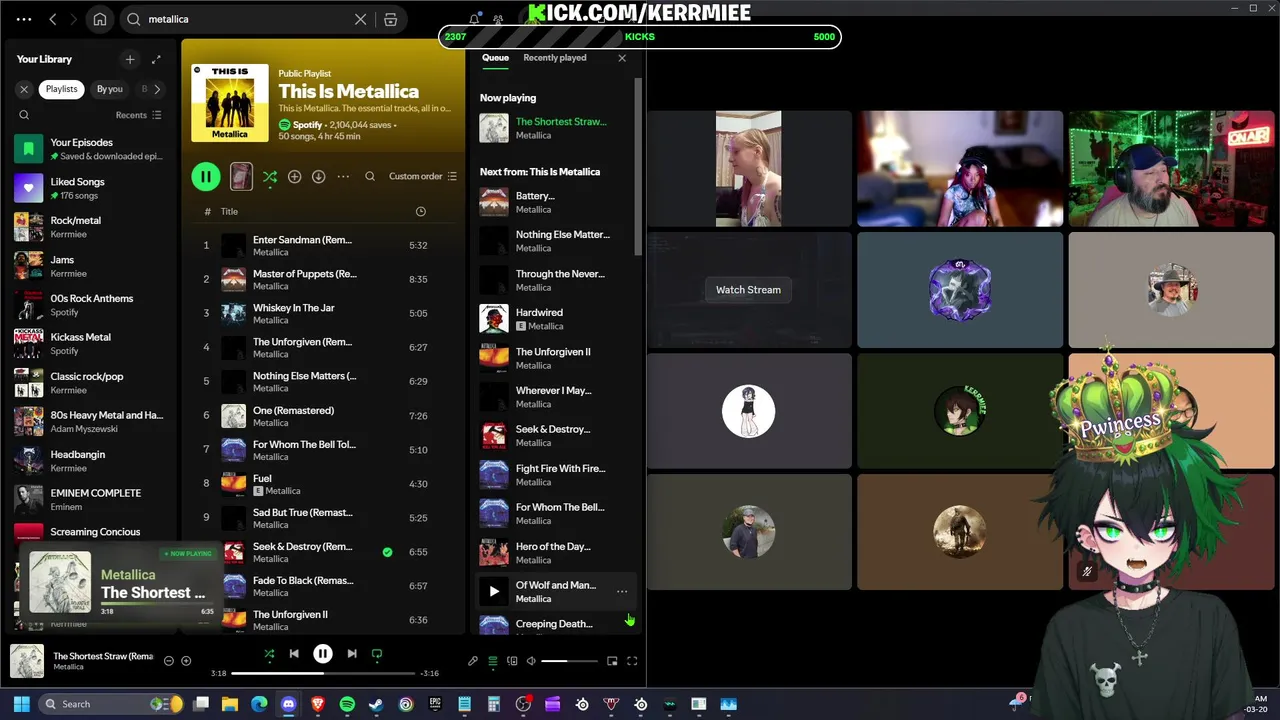The image size is (1280, 720).
Task: Select Hardwired in the queue
Action: click(x=555, y=319)
